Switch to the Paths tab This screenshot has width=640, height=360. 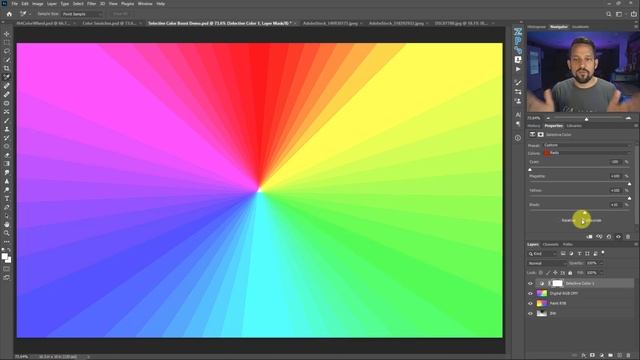point(568,244)
